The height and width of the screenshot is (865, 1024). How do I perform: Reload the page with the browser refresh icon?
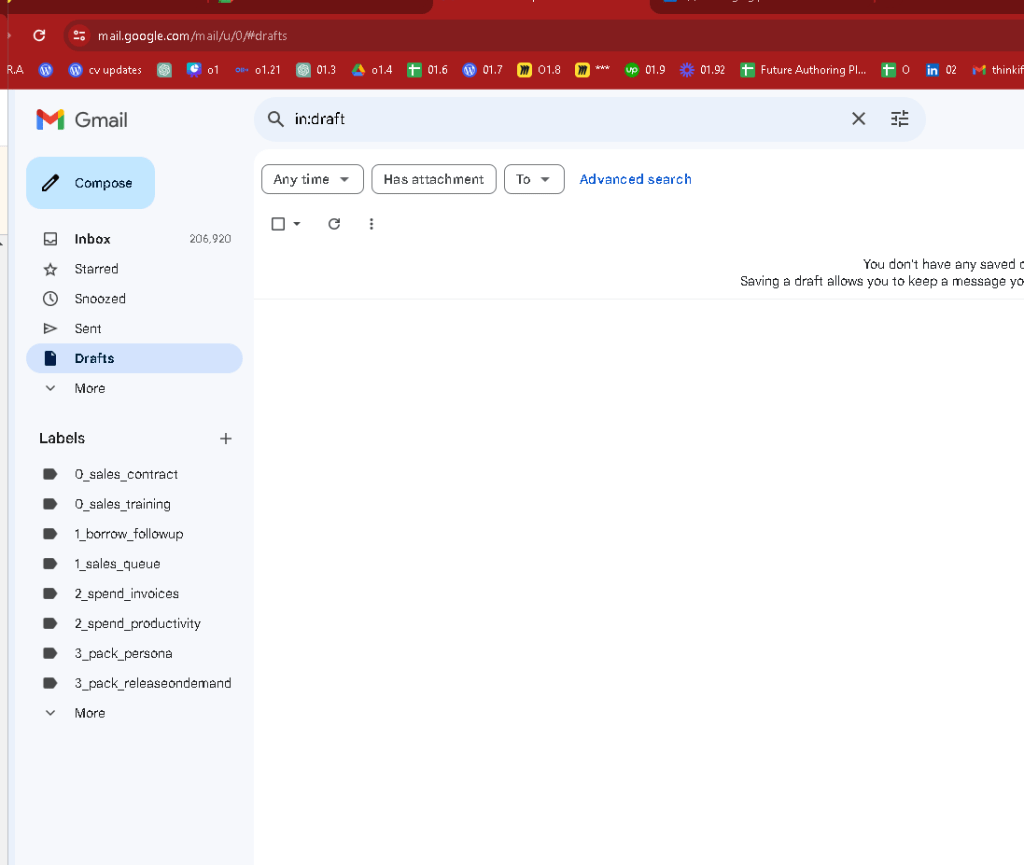[39, 35]
